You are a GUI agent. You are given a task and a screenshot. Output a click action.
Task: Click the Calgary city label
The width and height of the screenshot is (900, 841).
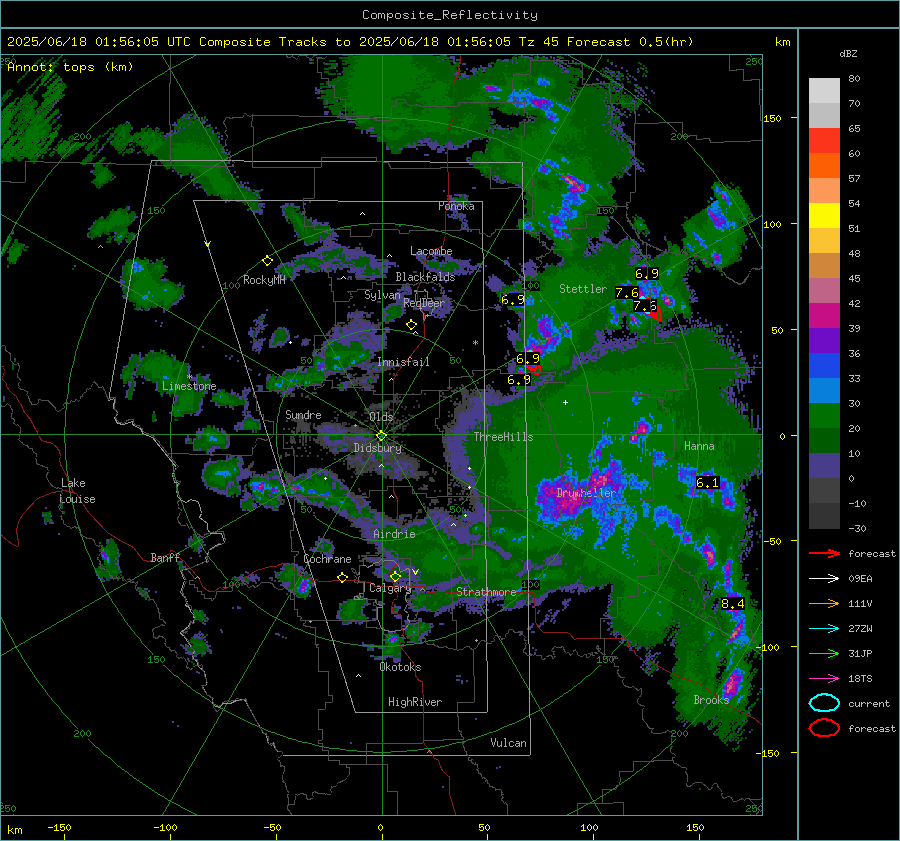point(390,588)
